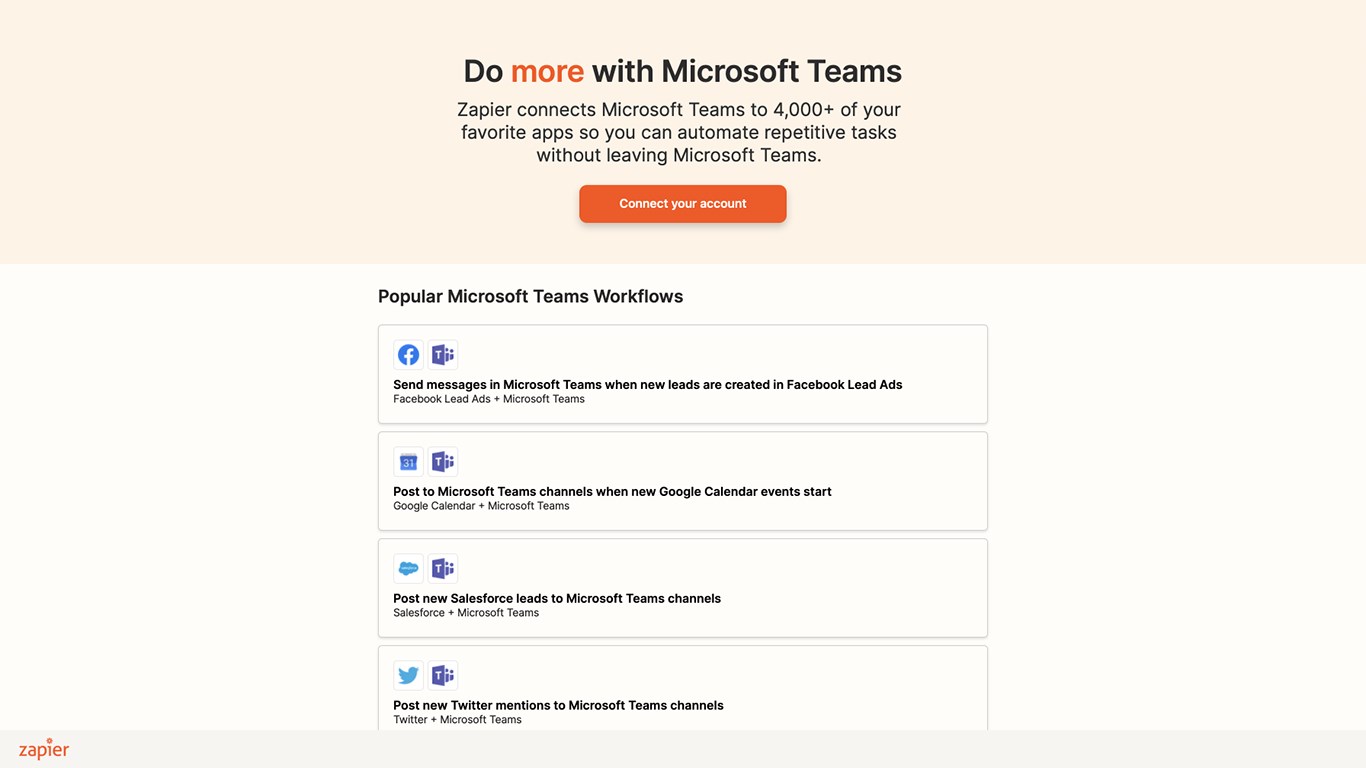Open the Facebook Lead Ads workflow title
Viewport: 1366px width, 768px height.
pyautogui.click(x=647, y=385)
